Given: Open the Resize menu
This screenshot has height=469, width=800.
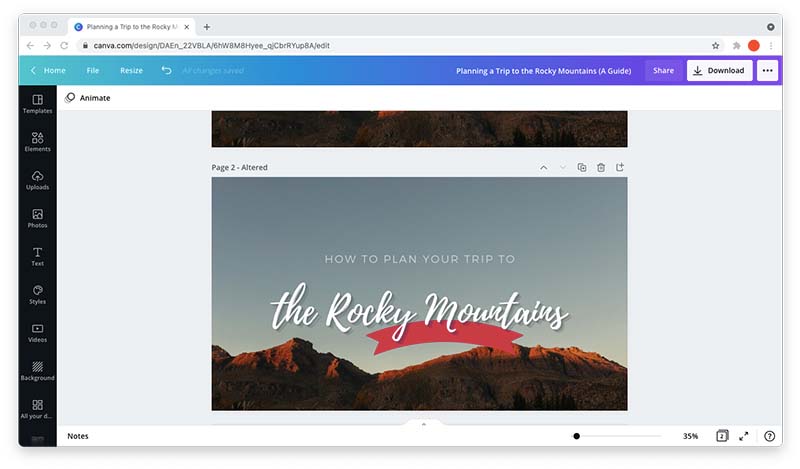Looking at the screenshot, I should pyautogui.click(x=132, y=70).
